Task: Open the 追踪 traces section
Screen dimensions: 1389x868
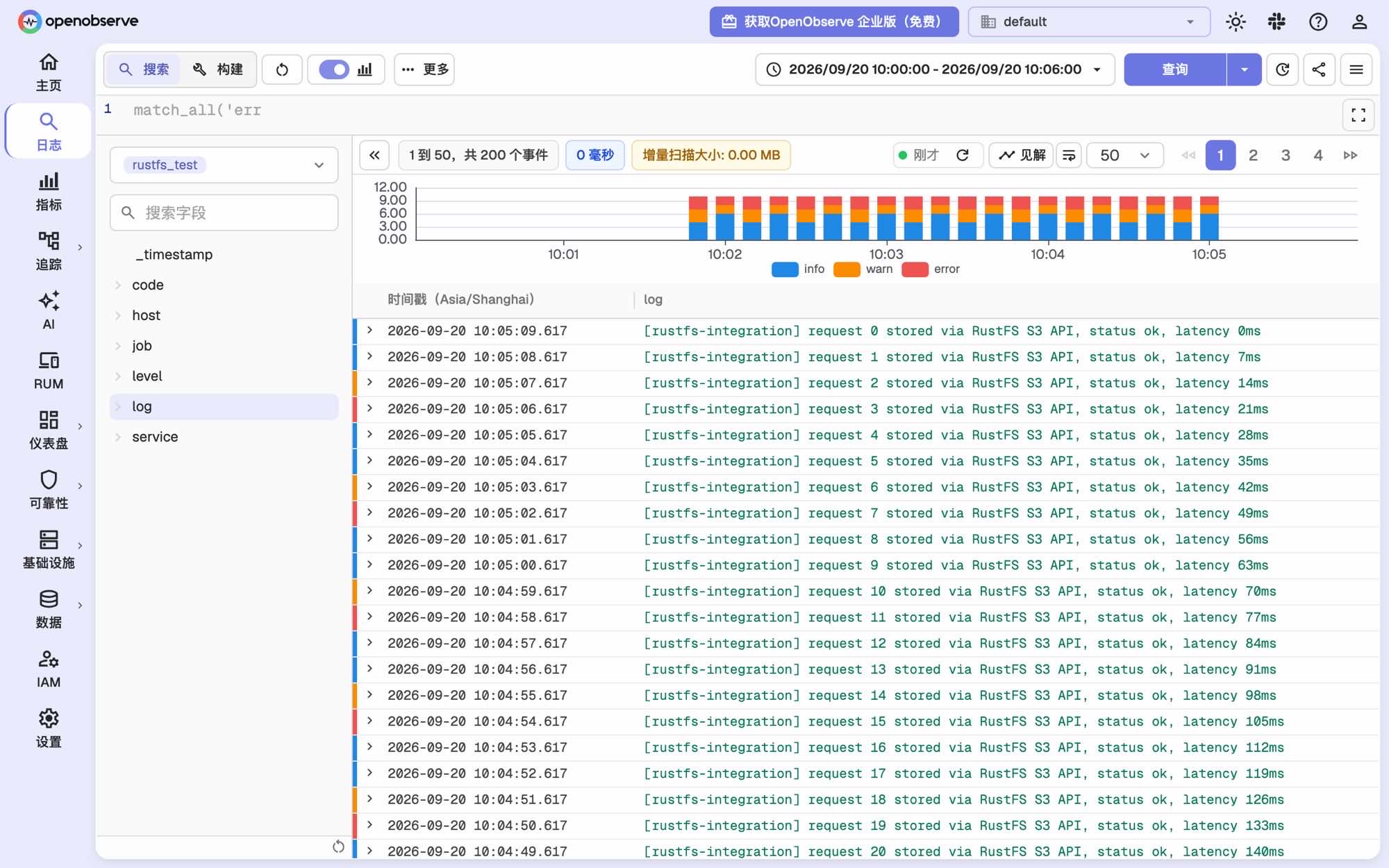Action: pyautogui.click(x=49, y=251)
